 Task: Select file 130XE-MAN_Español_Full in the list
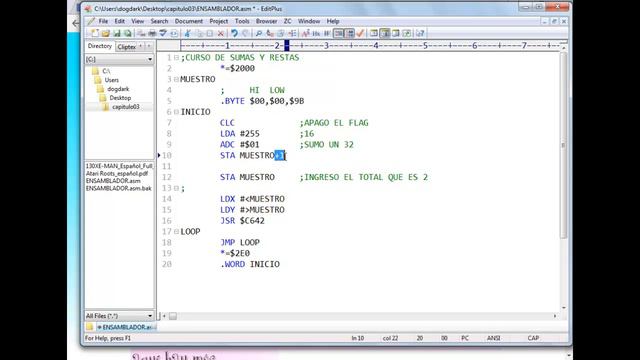[119, 166]
